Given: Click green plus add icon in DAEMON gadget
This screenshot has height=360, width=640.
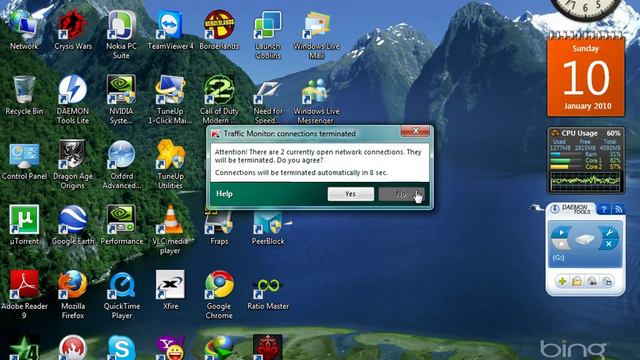Looking at the screenshot, I should click(x=562, y=281).
